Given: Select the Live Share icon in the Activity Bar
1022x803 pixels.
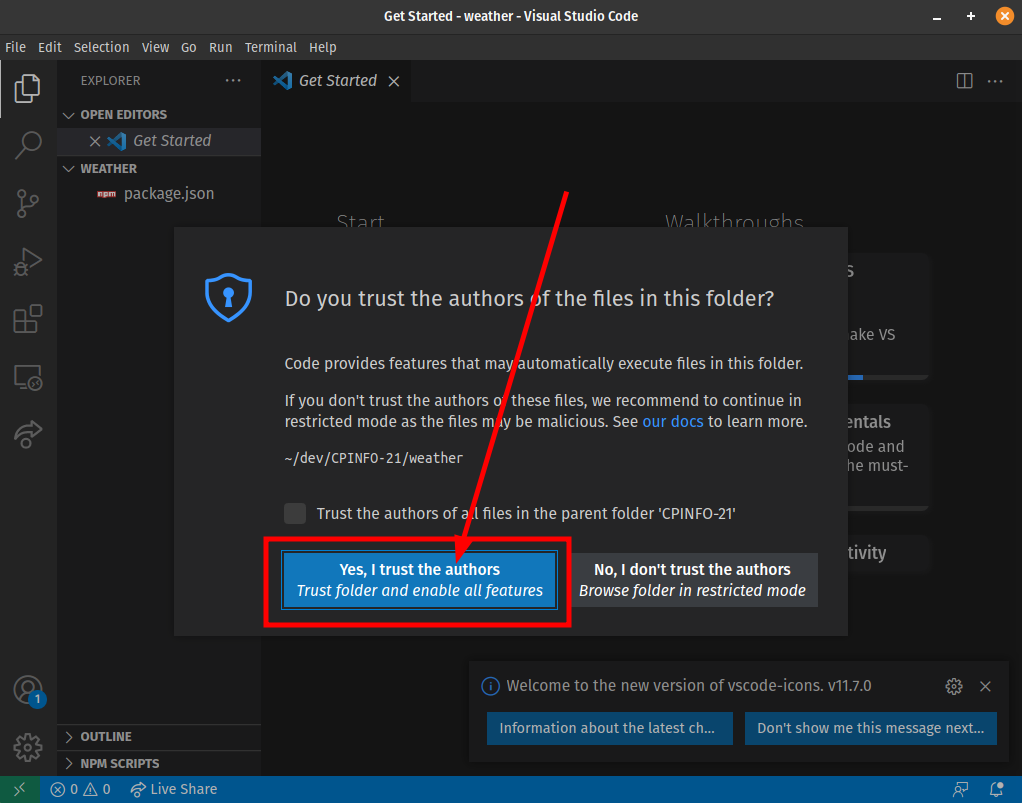Looking at the screenshot, I should tap(28, 434).
